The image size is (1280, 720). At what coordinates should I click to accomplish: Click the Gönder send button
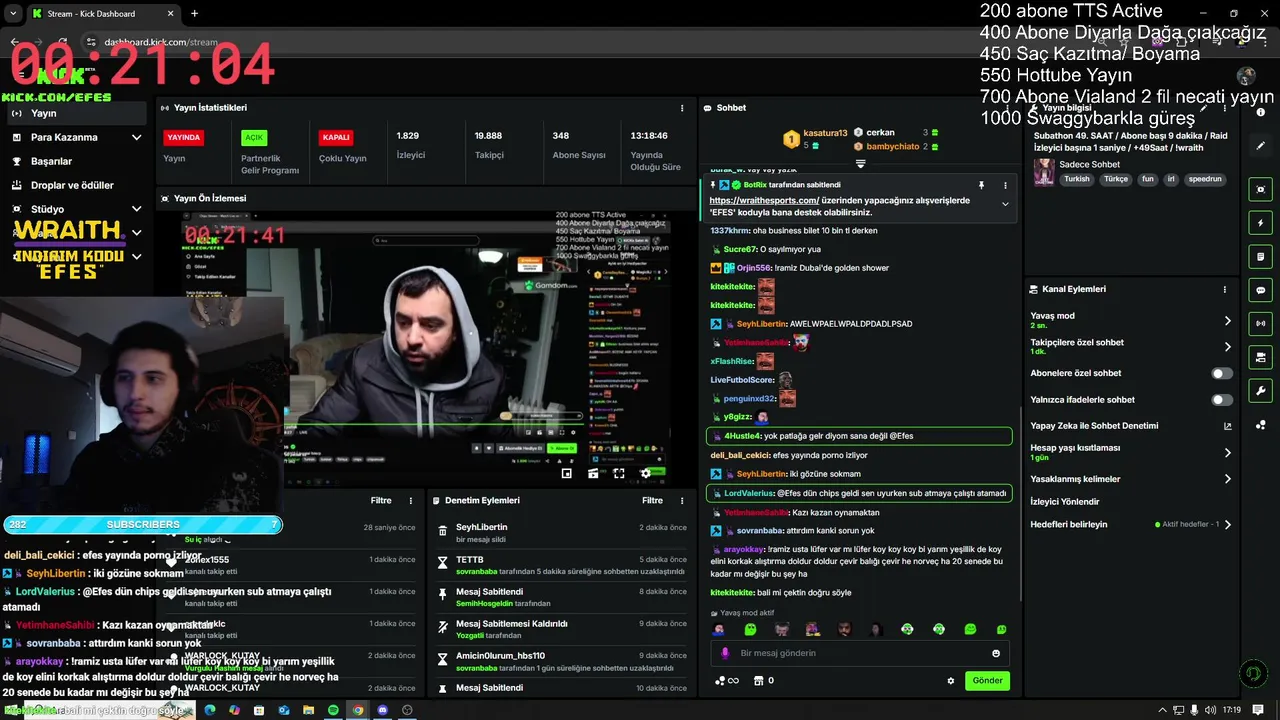click(x=987, y=681)
